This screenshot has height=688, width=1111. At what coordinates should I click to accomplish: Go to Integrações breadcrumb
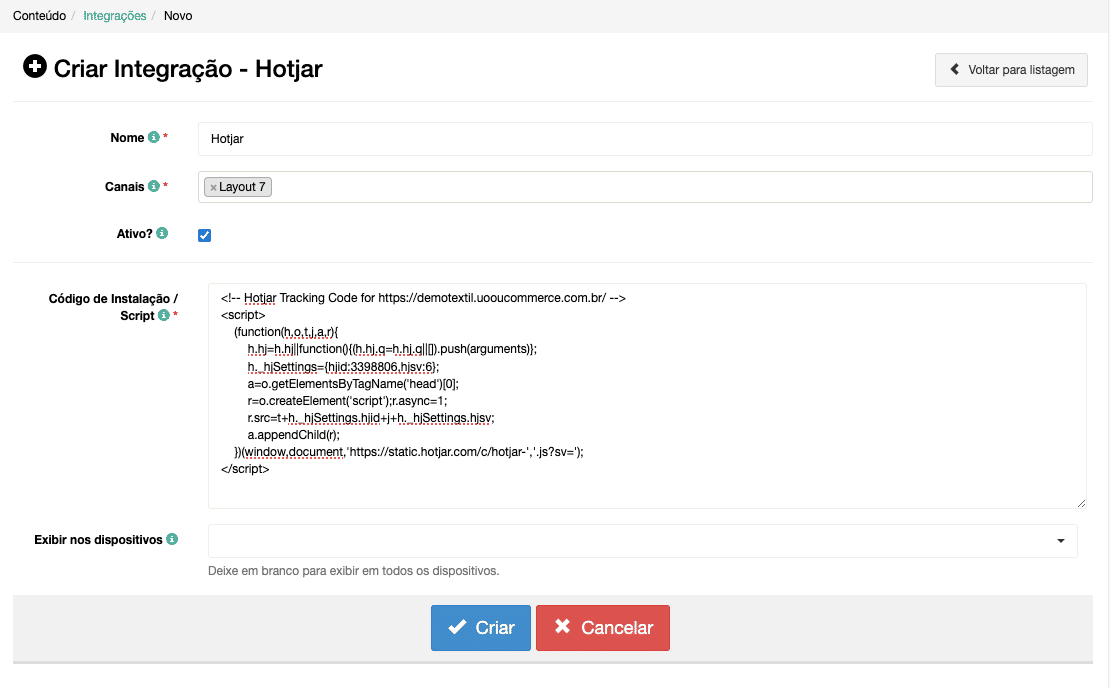tap(114, 16)
